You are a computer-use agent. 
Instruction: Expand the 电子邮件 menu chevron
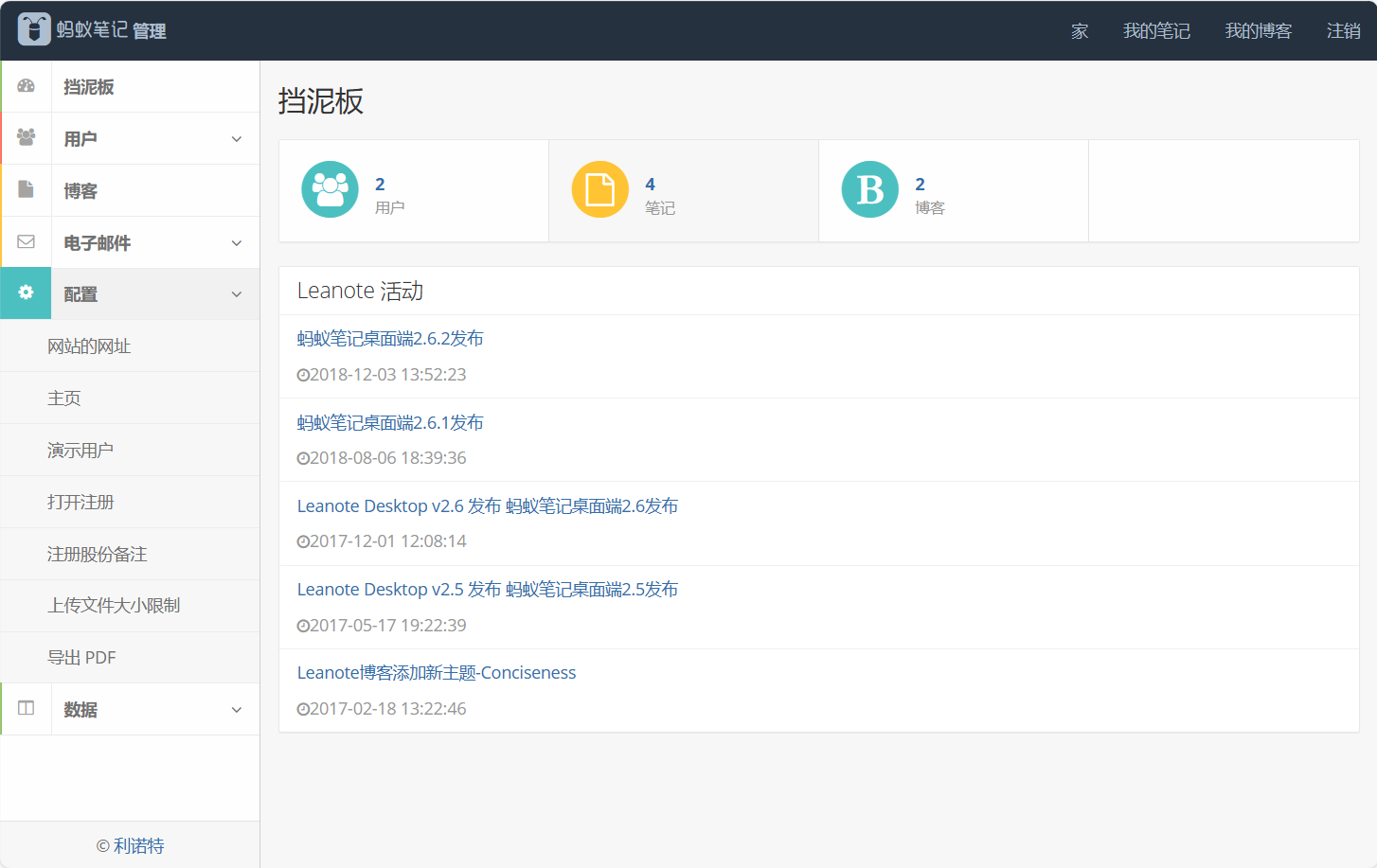point(237,243)
